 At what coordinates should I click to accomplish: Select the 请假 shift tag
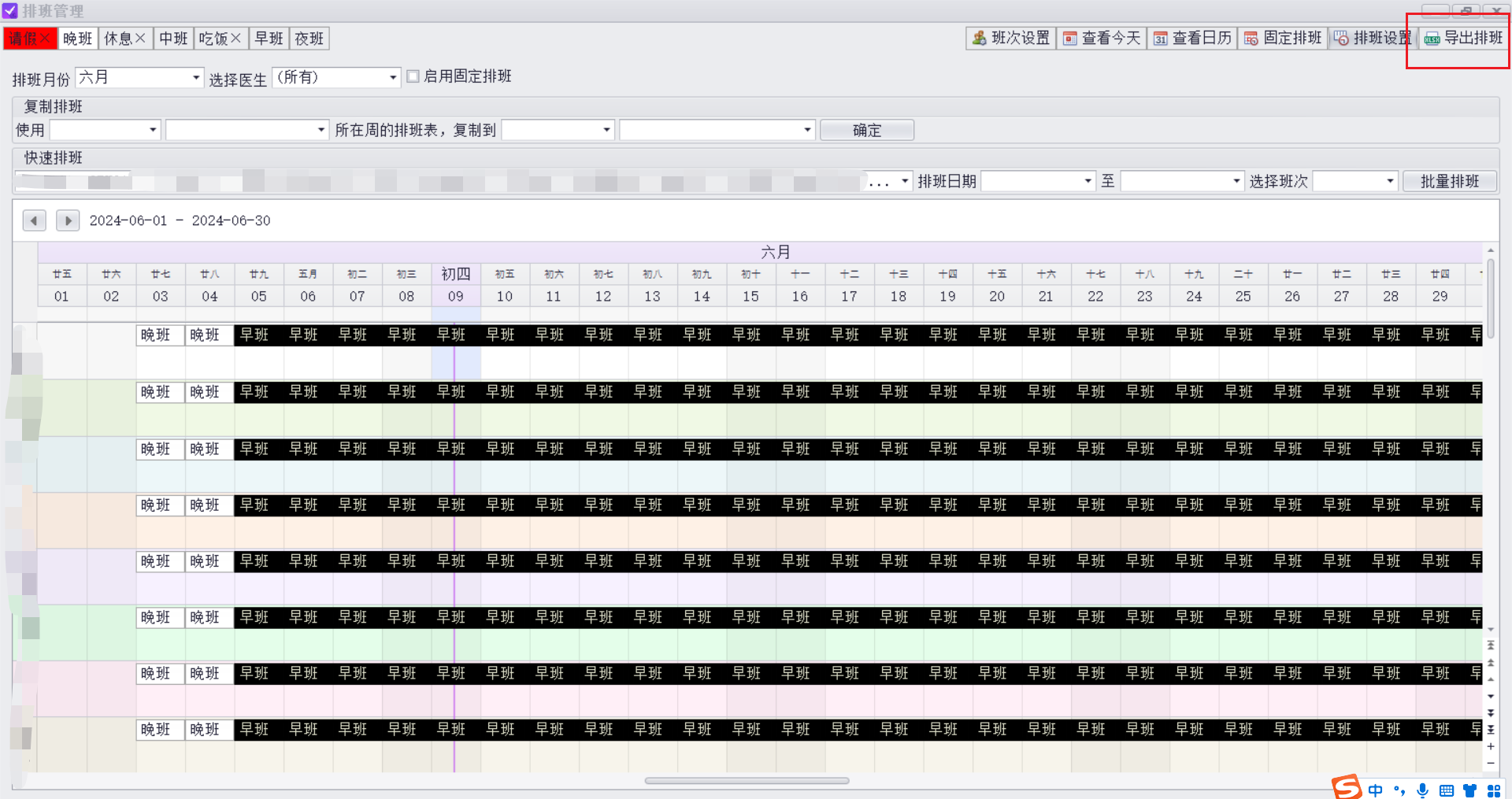(30, 39)
